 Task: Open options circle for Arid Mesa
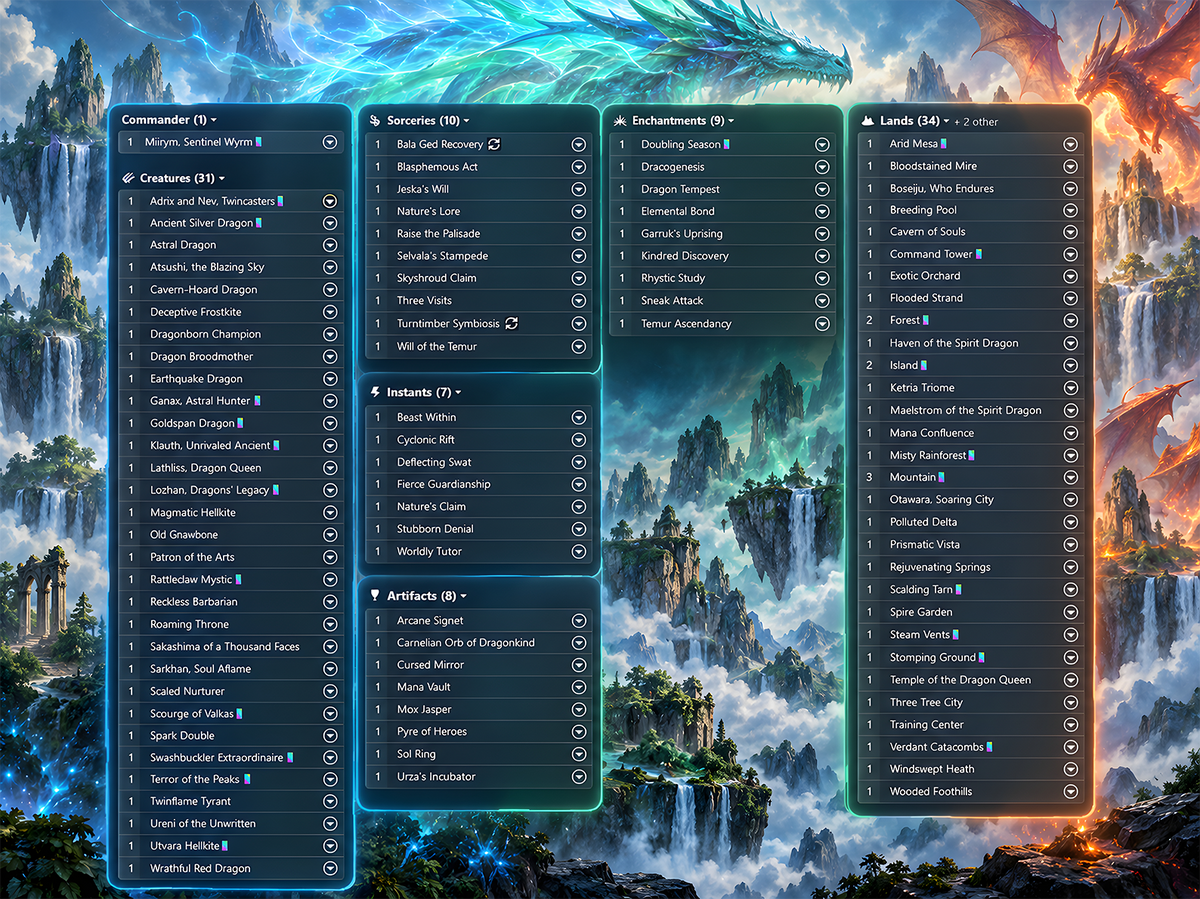tap(1070, 144)
